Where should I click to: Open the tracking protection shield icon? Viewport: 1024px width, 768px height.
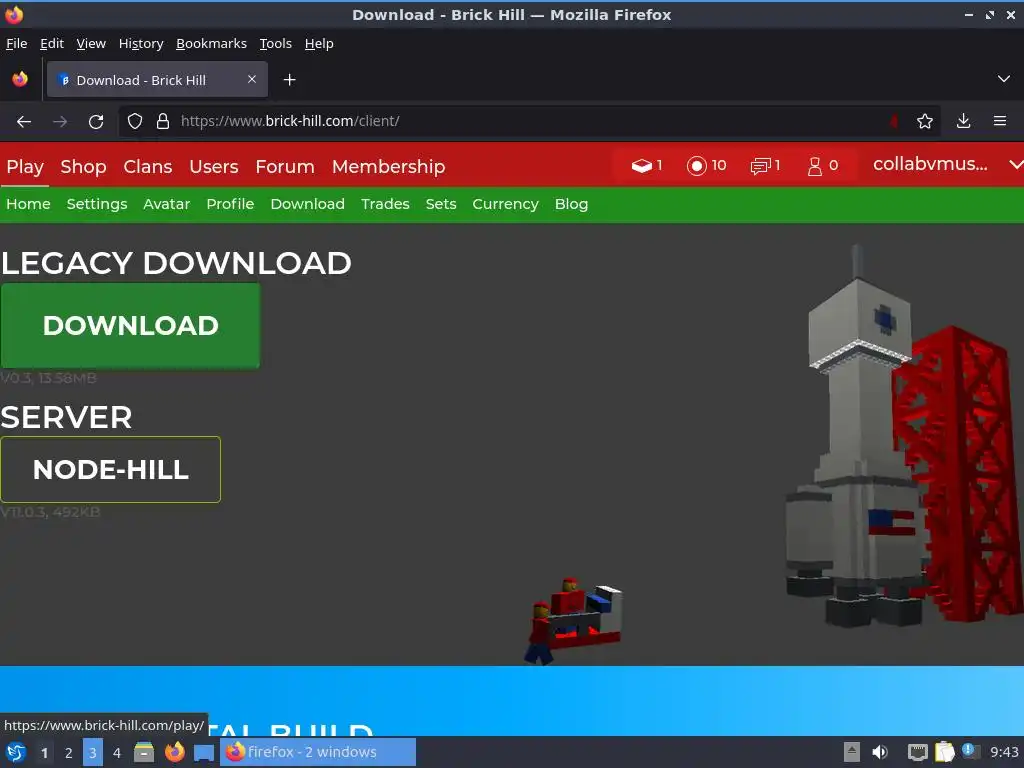tap(135, 121)
